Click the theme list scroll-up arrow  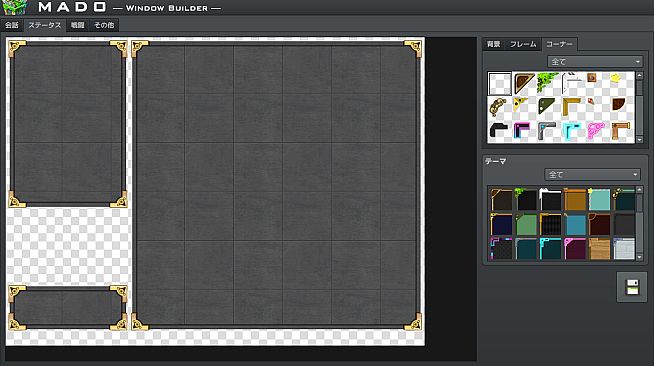pos(639,190)
